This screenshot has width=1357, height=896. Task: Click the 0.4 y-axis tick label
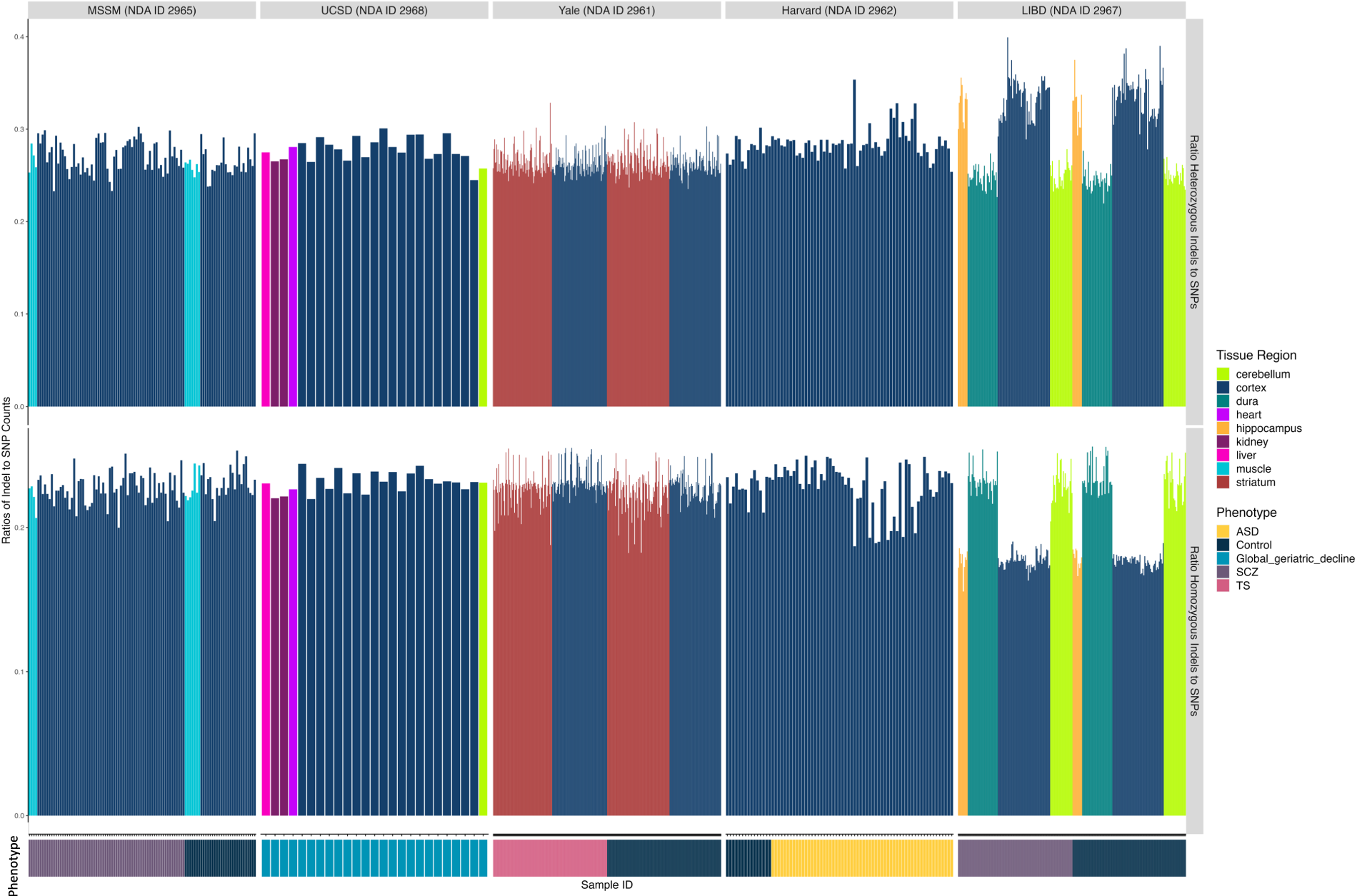(x=19, y=37)
